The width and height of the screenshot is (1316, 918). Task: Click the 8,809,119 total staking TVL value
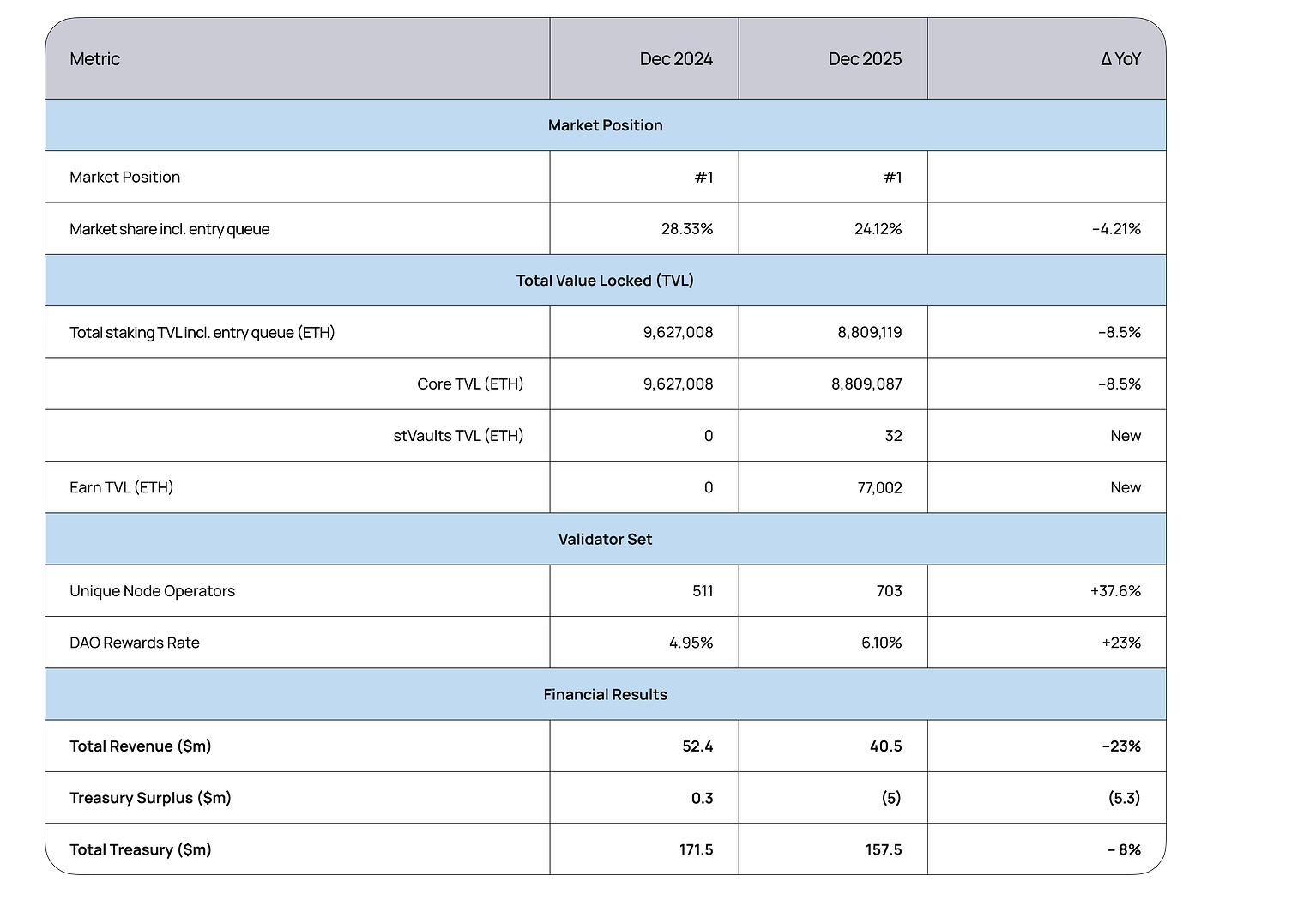pos(869,333)
